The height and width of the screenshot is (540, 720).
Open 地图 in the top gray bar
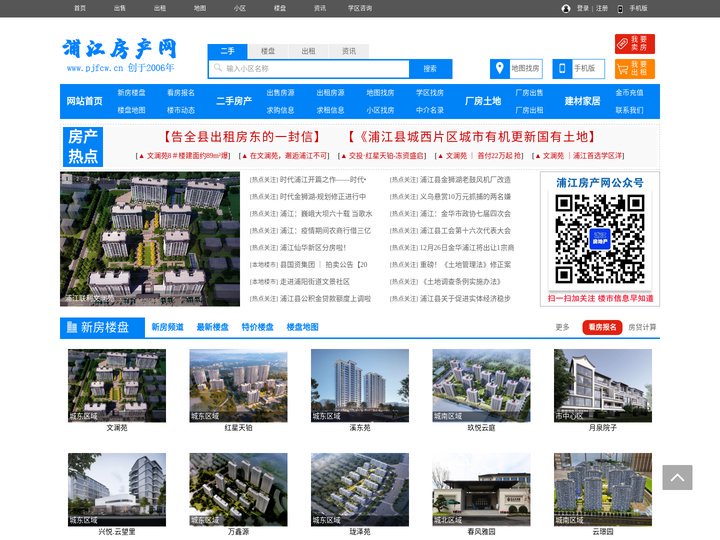200,8
